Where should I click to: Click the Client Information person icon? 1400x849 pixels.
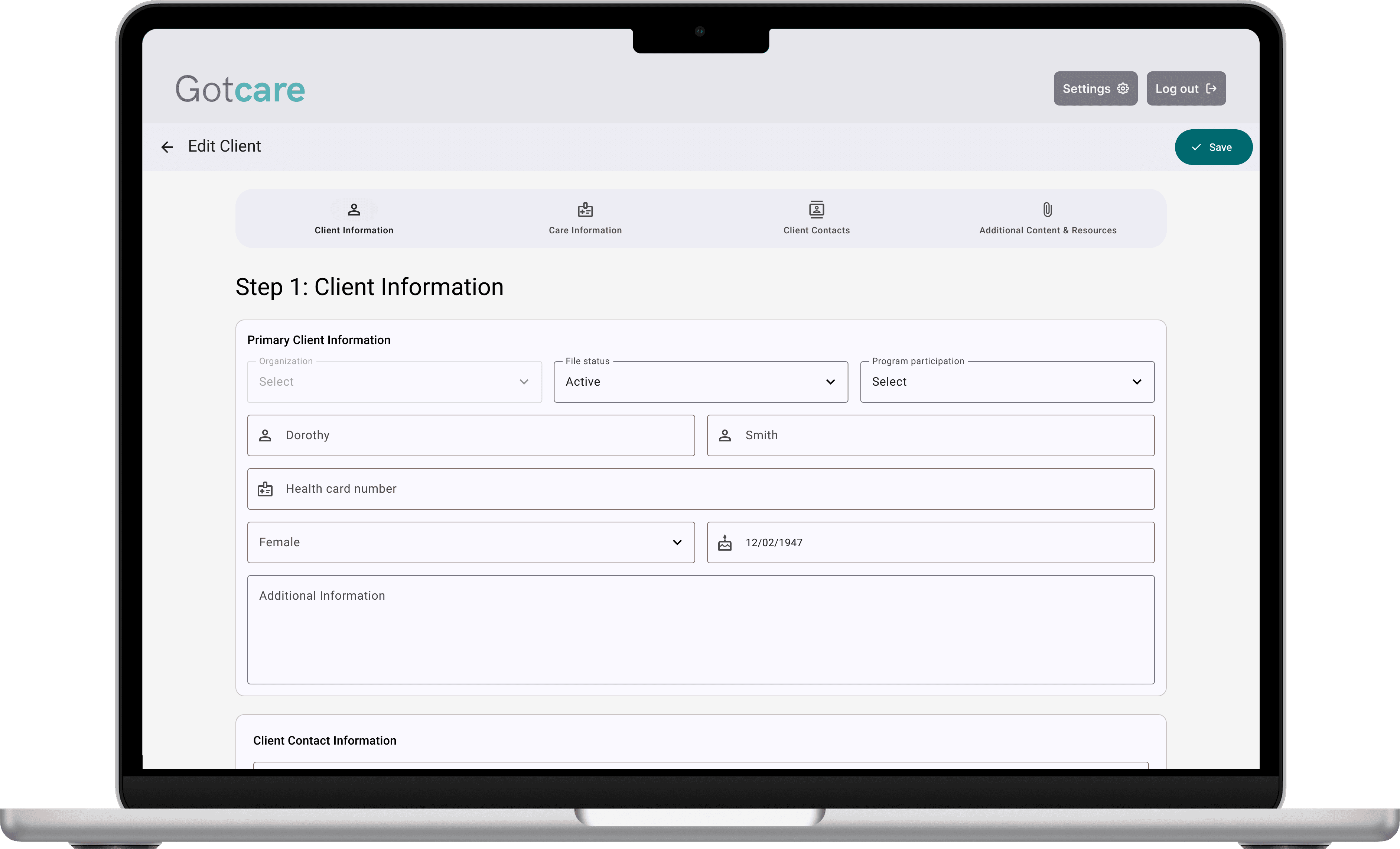pyautogui.click(x=354, y=210)
